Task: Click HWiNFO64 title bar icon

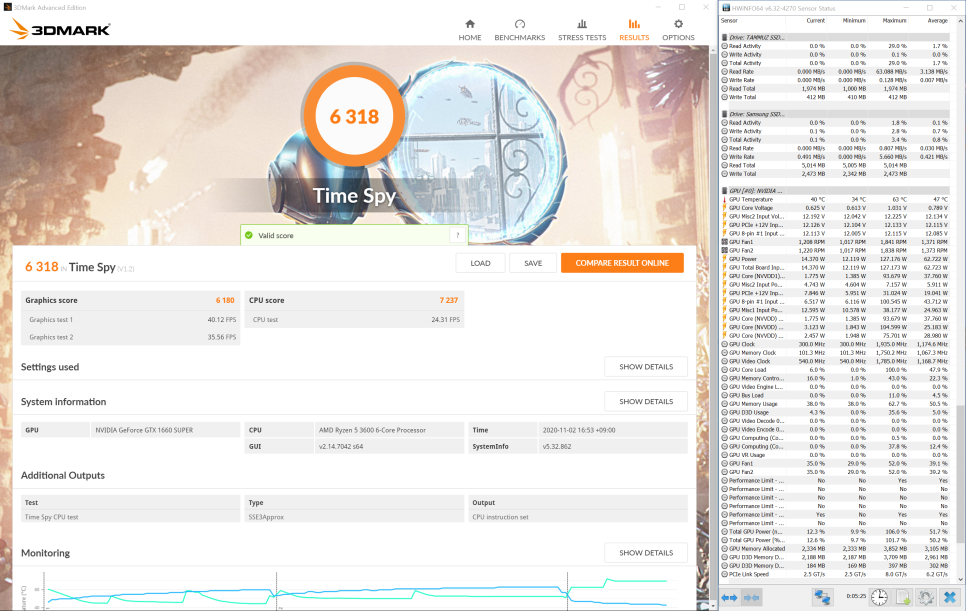Action: coord(726,8)
